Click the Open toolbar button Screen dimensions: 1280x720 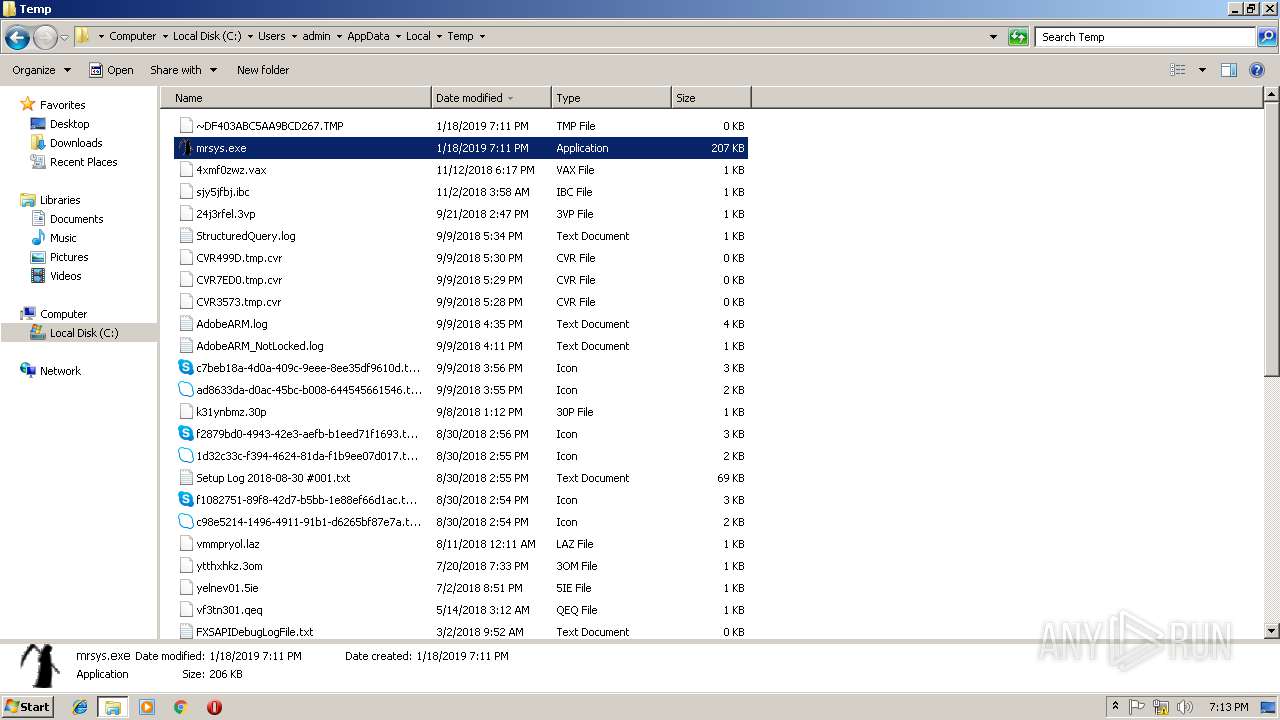pos(111,70)
